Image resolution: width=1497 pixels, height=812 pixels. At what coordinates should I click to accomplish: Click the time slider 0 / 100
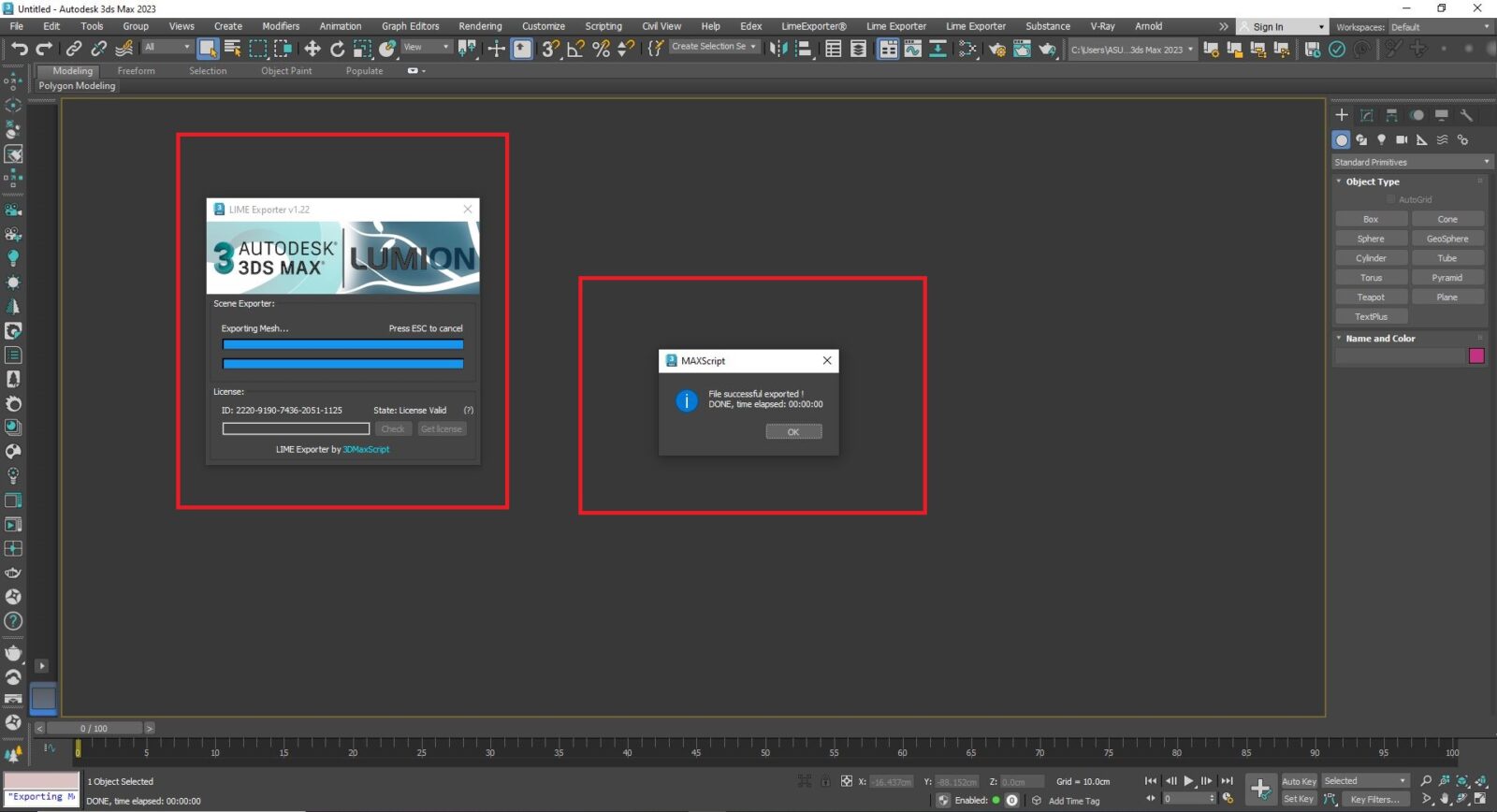[94, 728]
